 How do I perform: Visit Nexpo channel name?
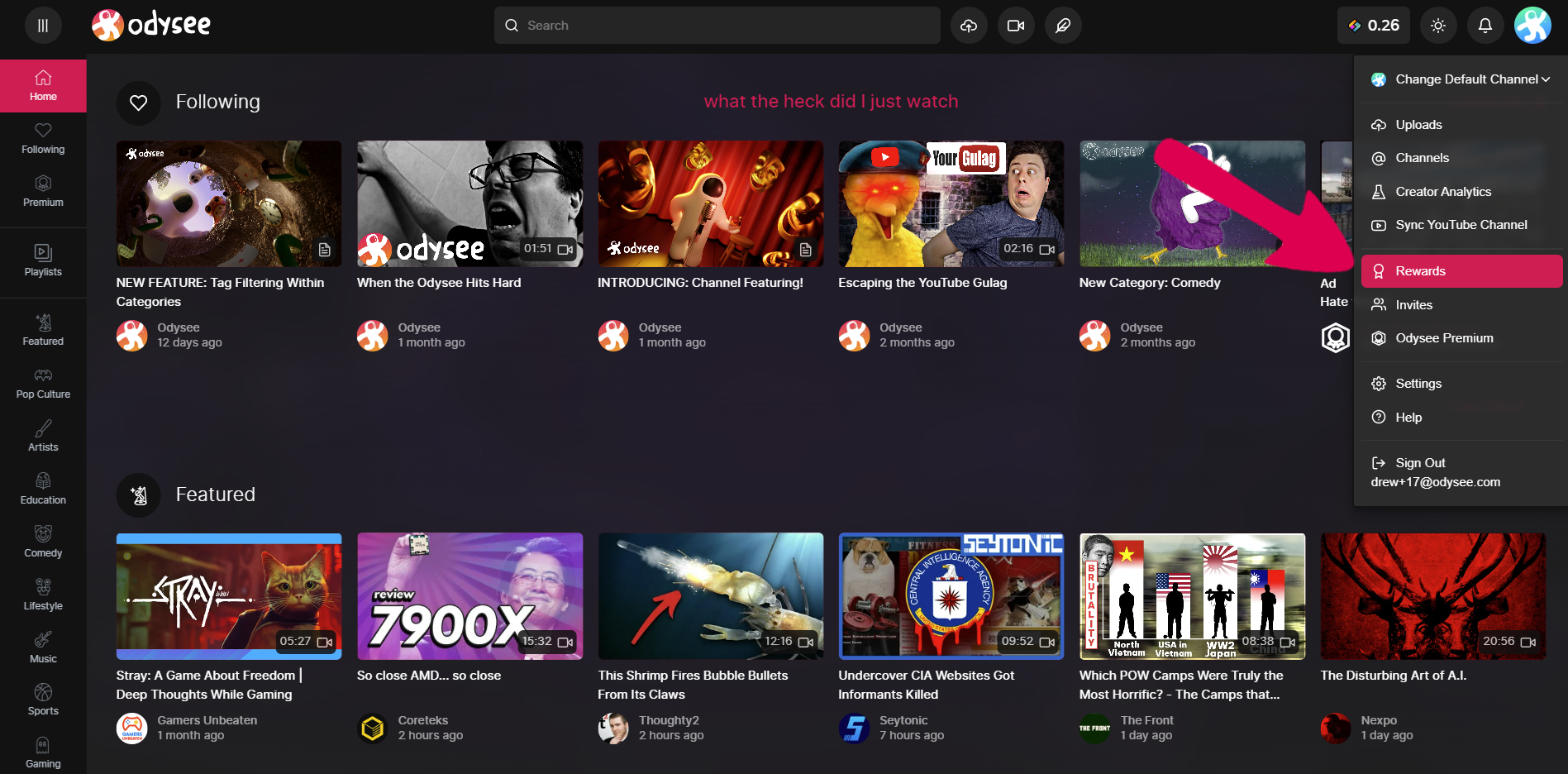click(x=1379, y=720)
